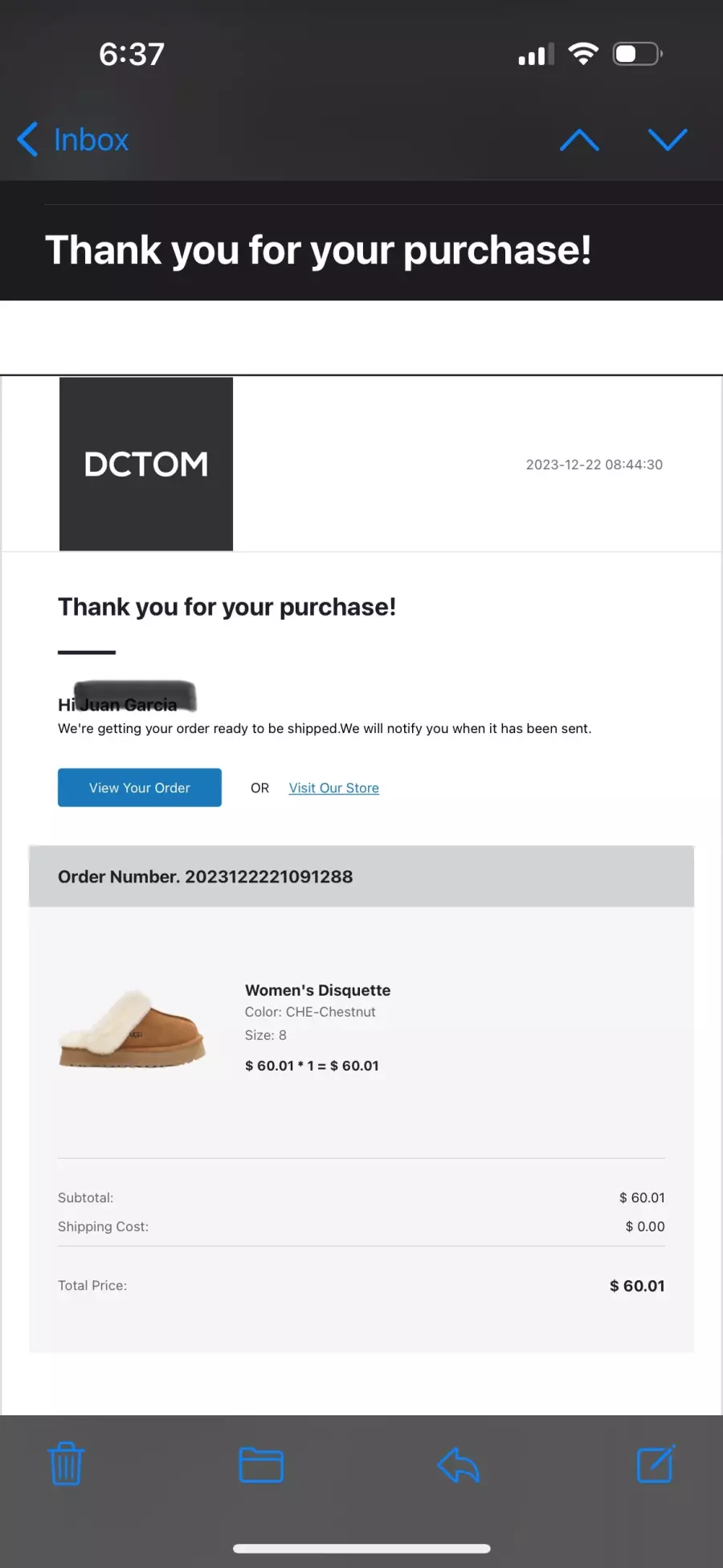Viewport: 723px width, 1568px height.
Task: Tap the DCTOM logo image
Action: coord(146,464)
